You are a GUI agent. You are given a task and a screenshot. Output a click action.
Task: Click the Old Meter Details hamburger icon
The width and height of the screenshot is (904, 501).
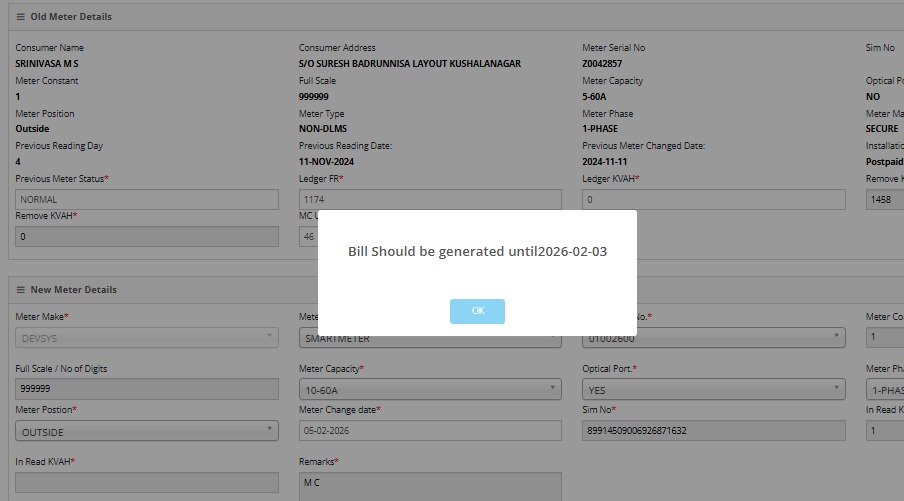[x=21, y=17]
